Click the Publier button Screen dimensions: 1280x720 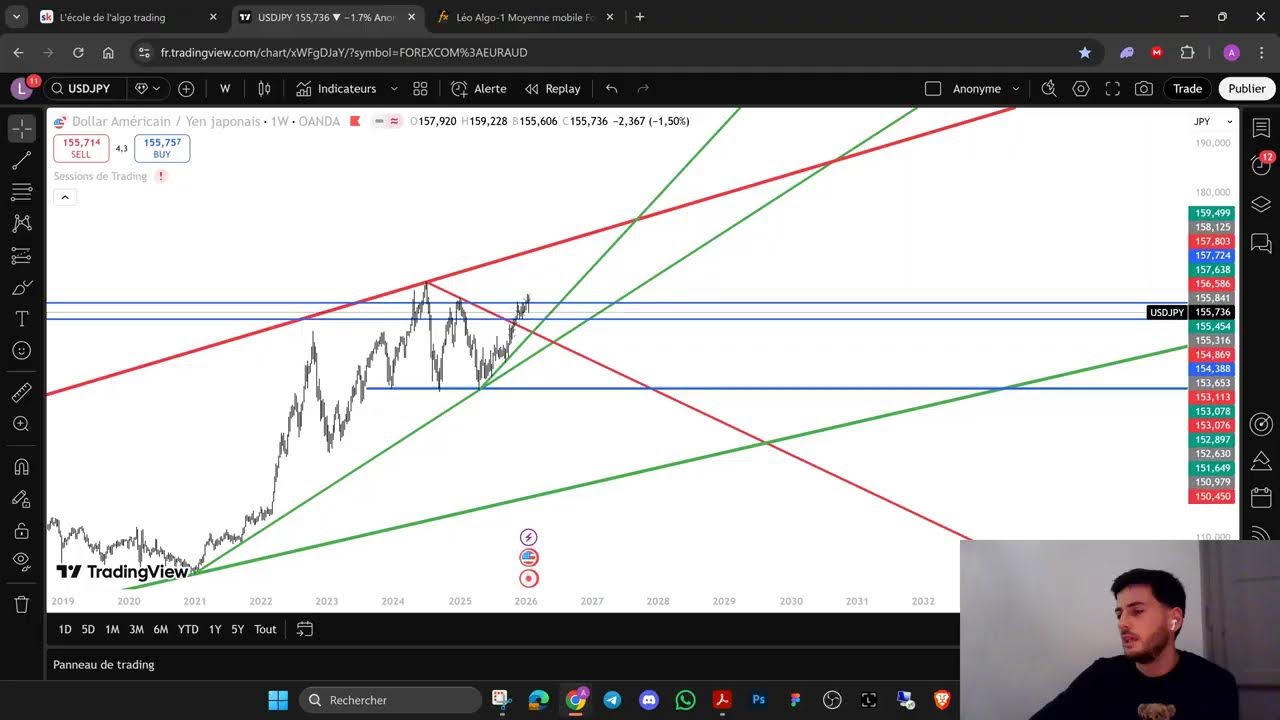1247,89
